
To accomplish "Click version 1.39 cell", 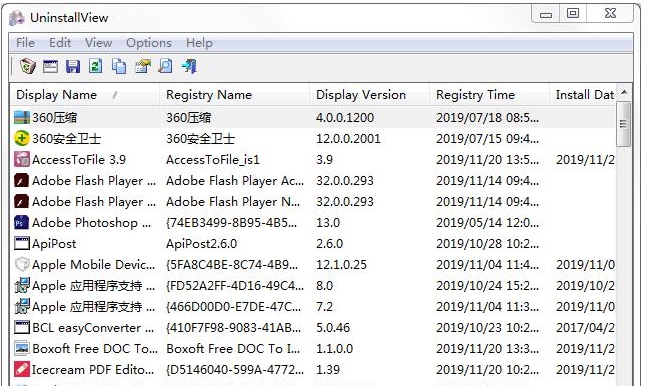I will (x=328, y=370).
